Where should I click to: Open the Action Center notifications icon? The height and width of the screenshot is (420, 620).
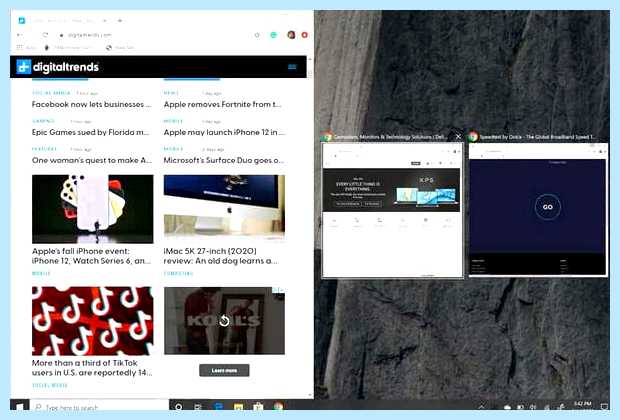click(604, 406)
